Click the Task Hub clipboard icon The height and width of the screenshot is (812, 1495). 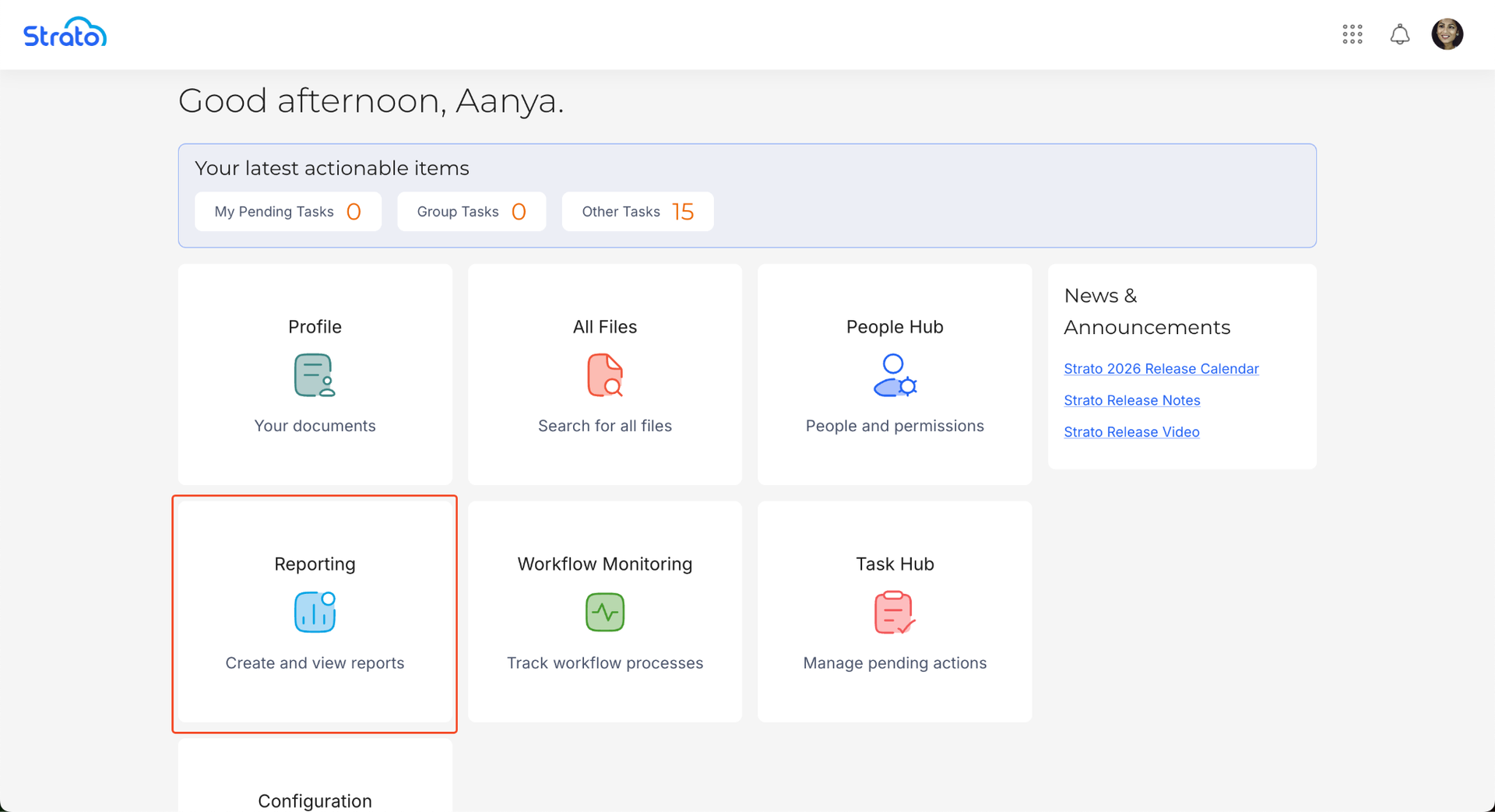point(895,612)
